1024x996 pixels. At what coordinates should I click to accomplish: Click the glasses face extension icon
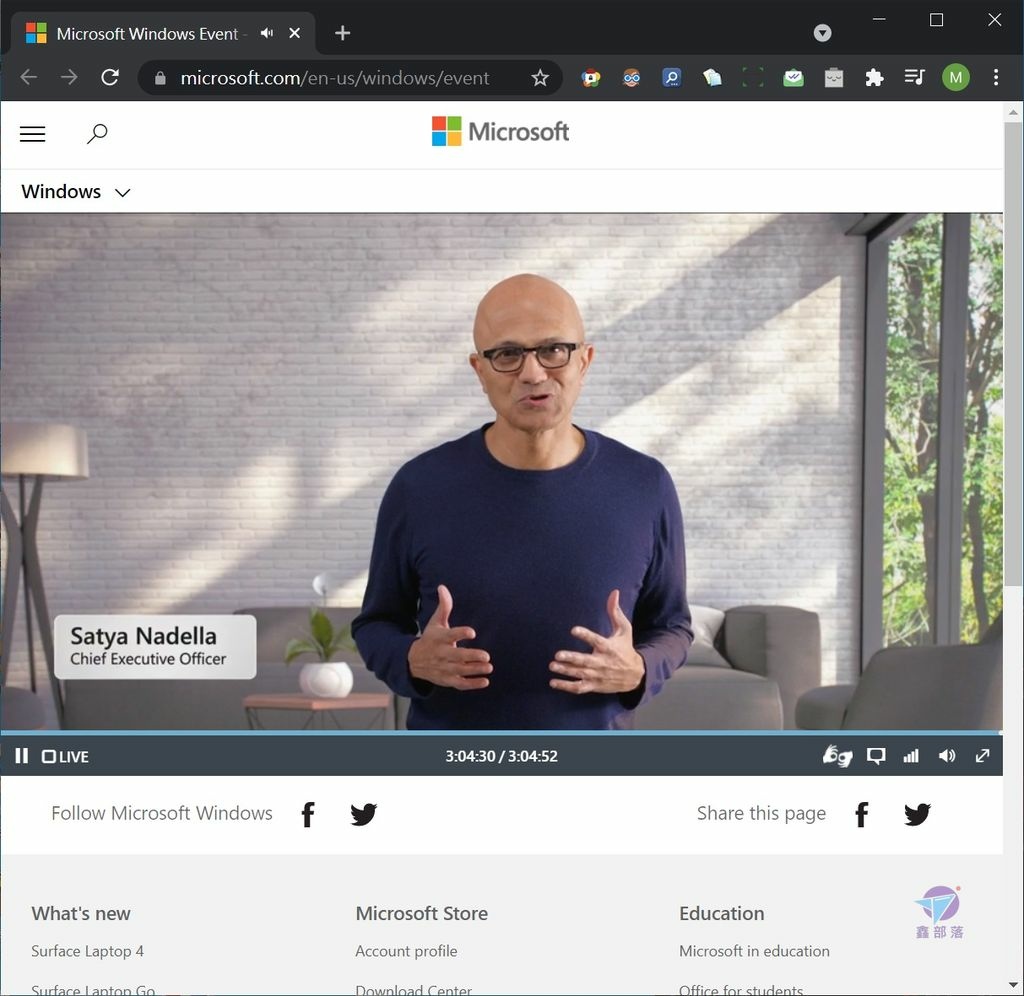632,78
